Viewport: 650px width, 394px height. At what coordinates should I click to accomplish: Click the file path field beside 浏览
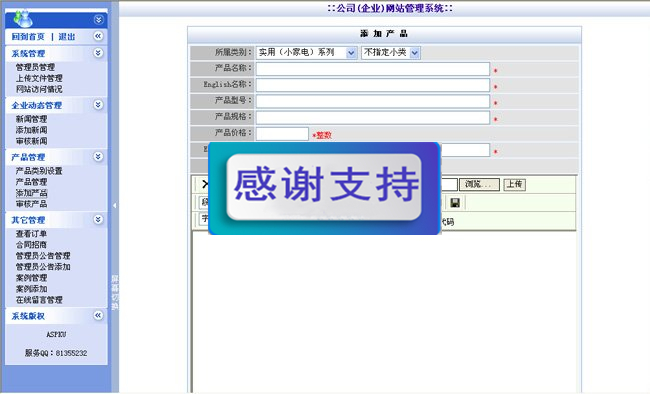pos(449,185)
